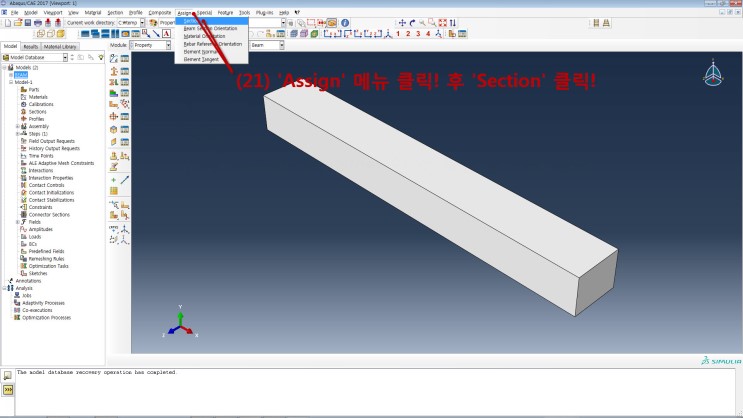Apply custom view 3
Image resolution: width=743 pixels, height=418 pixels.
[x=418, y=34]
